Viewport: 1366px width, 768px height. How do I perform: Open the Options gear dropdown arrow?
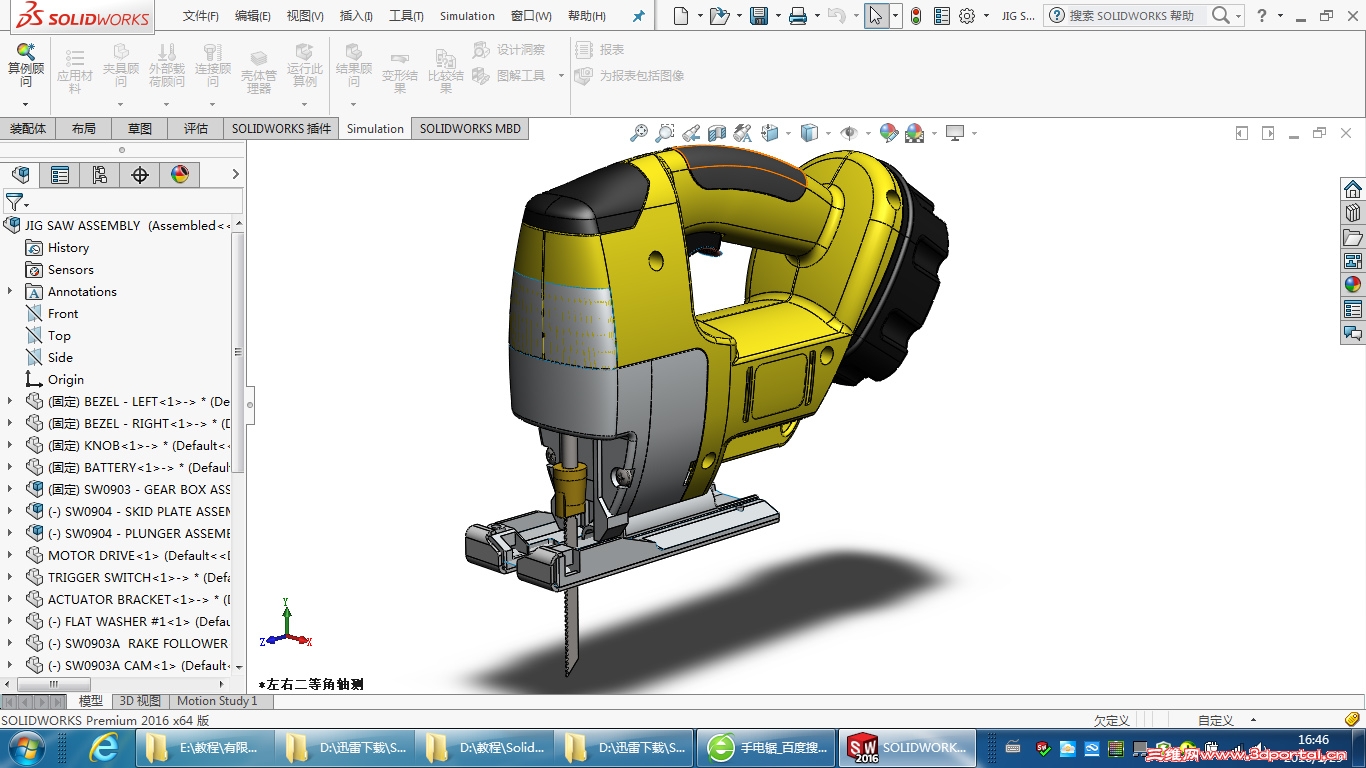[986, 16]
